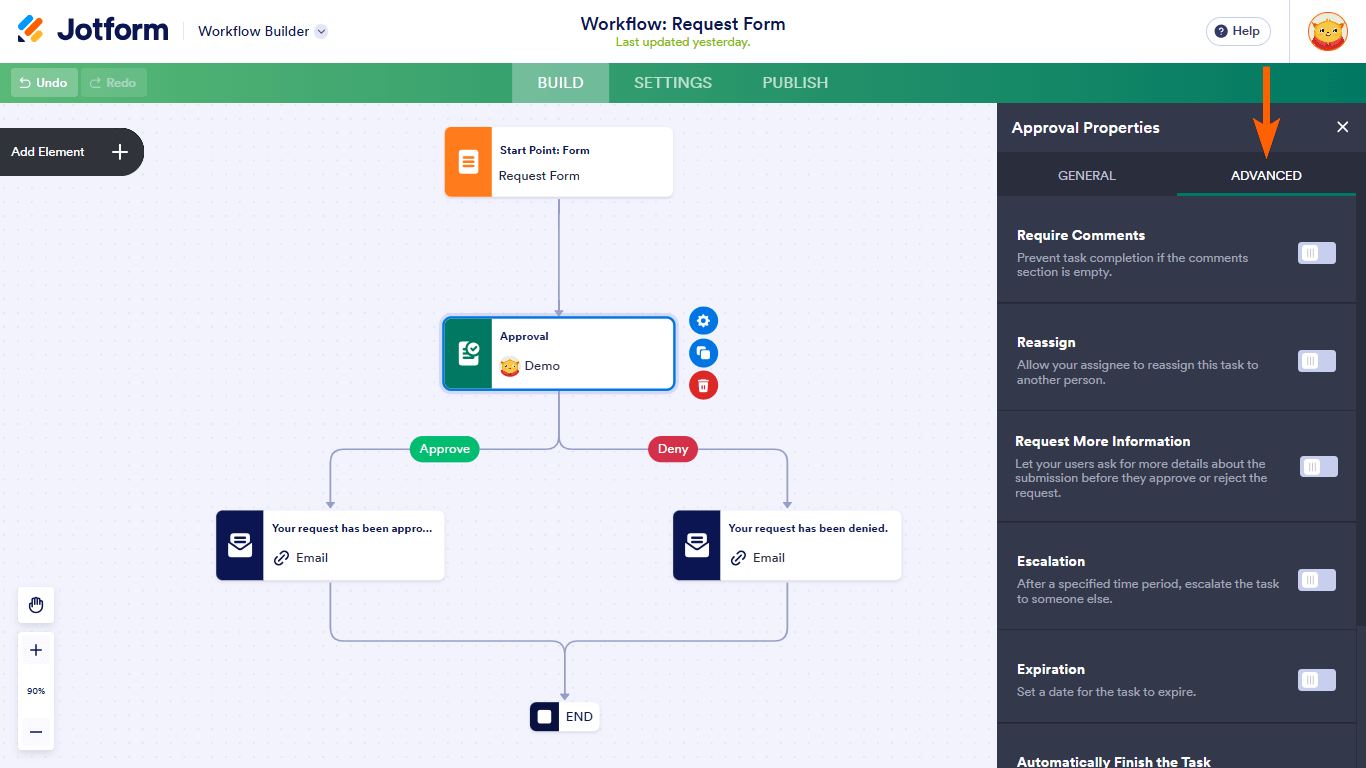Delete the Approval element with trash icon
Screen dimensions: 1366x768
pos(704,385)
